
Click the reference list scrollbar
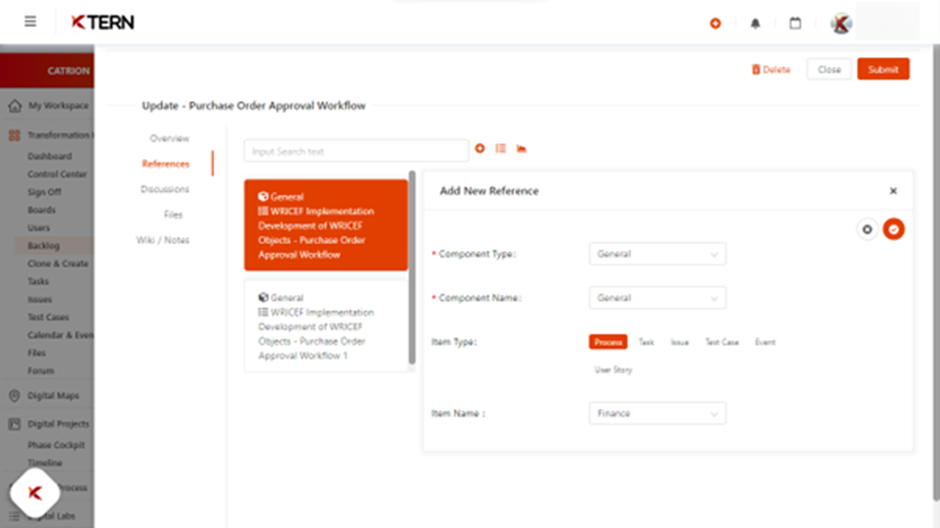[412, 267]
